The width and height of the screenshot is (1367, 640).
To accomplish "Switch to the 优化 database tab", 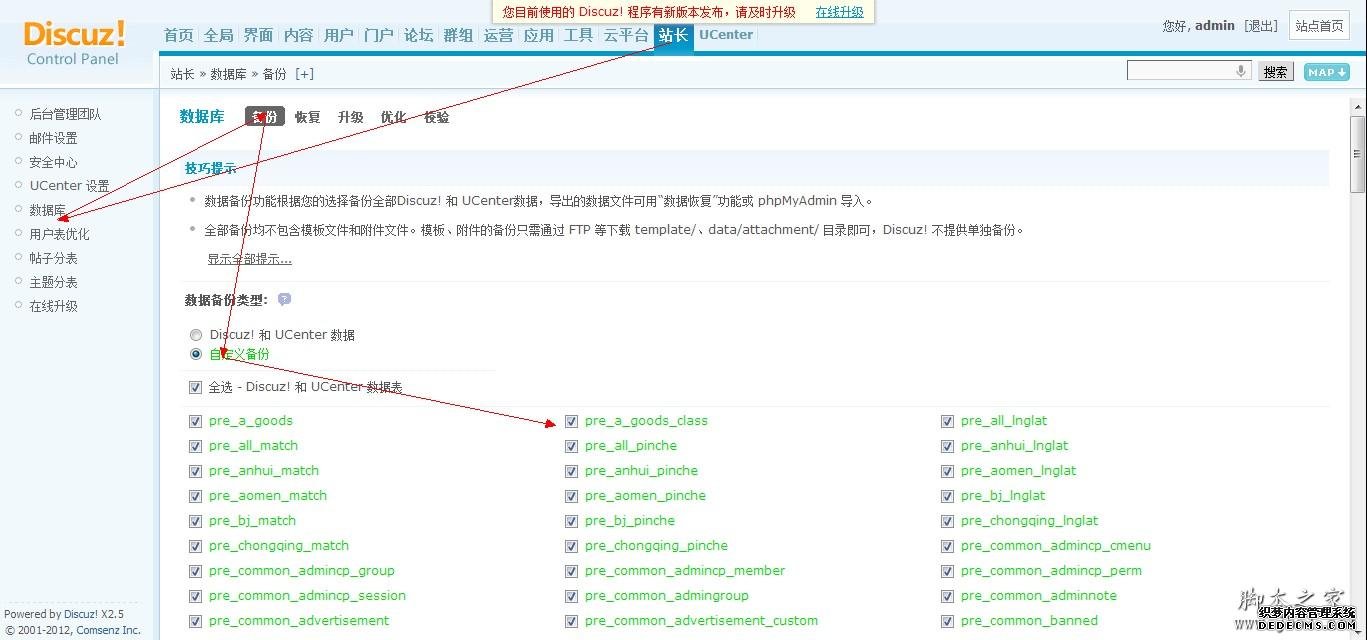I will click(393, 117).
